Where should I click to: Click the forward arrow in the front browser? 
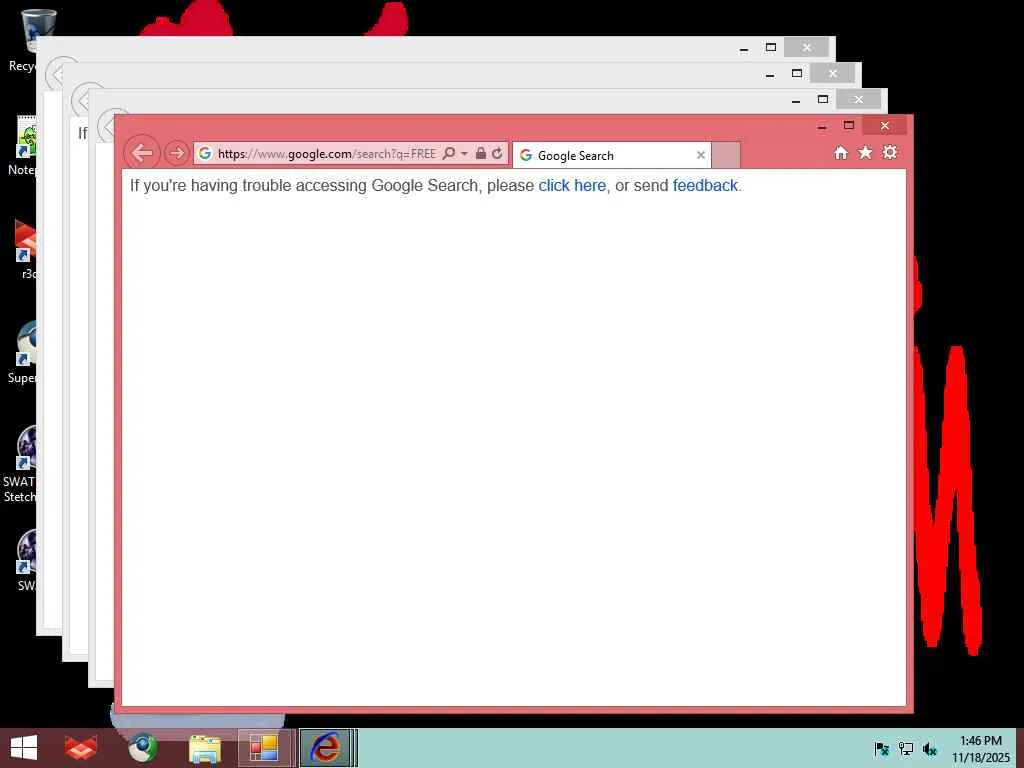coord(176,153)
